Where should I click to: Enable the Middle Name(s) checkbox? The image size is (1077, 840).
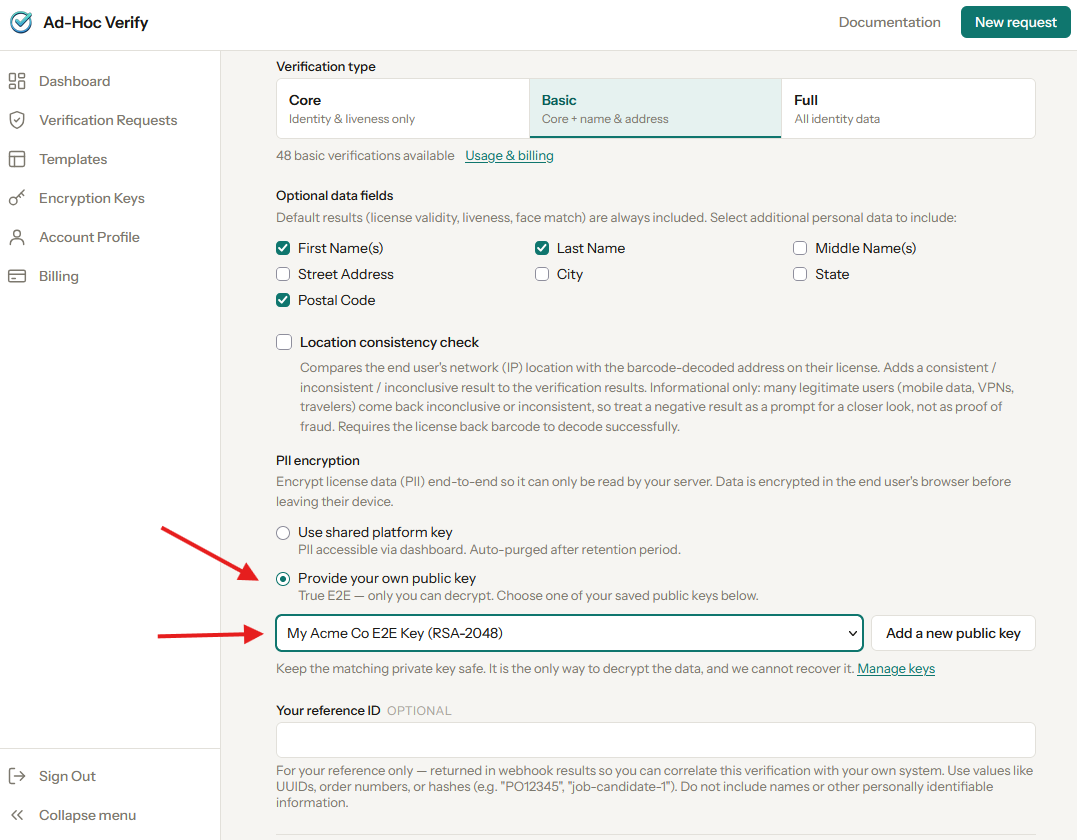click(x=800, y=248)
